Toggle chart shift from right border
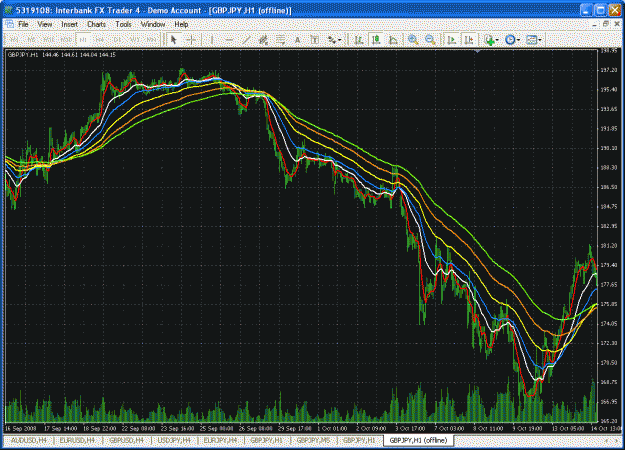Image resolution: width=625 pixels, height=450 pixels. click(x=469, y=40)
